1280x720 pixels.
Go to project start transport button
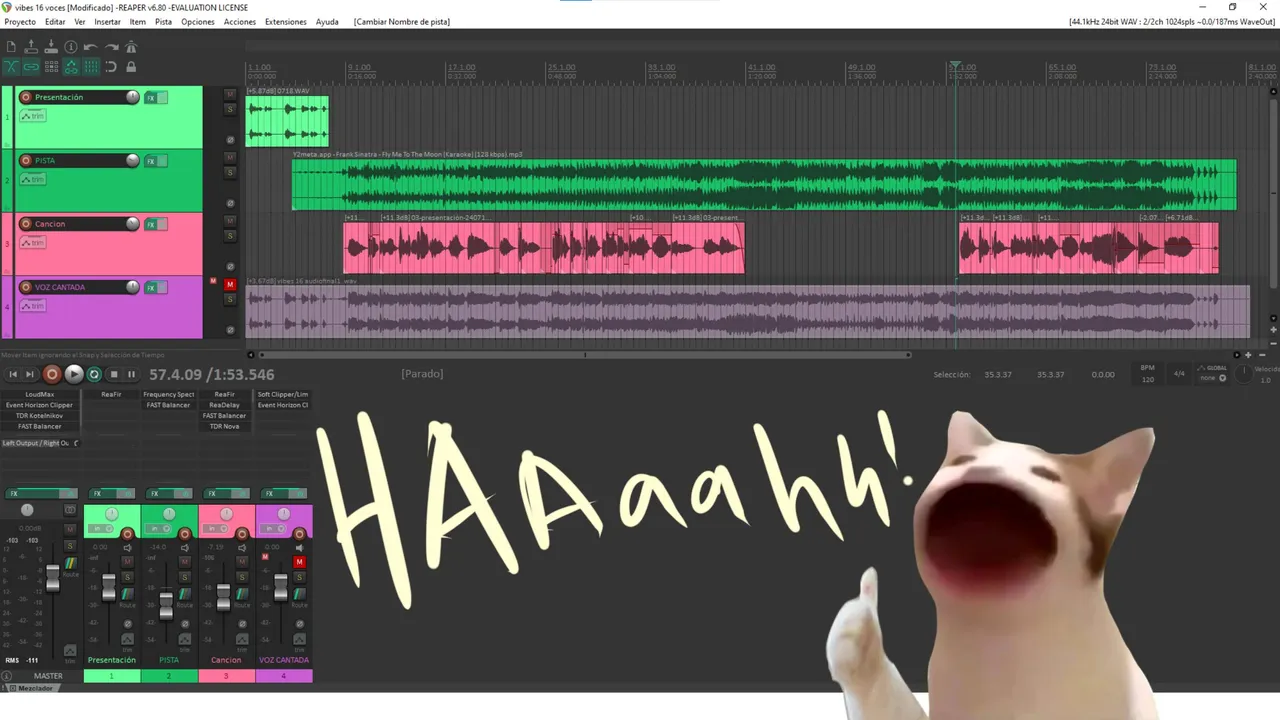click(13, 374)
